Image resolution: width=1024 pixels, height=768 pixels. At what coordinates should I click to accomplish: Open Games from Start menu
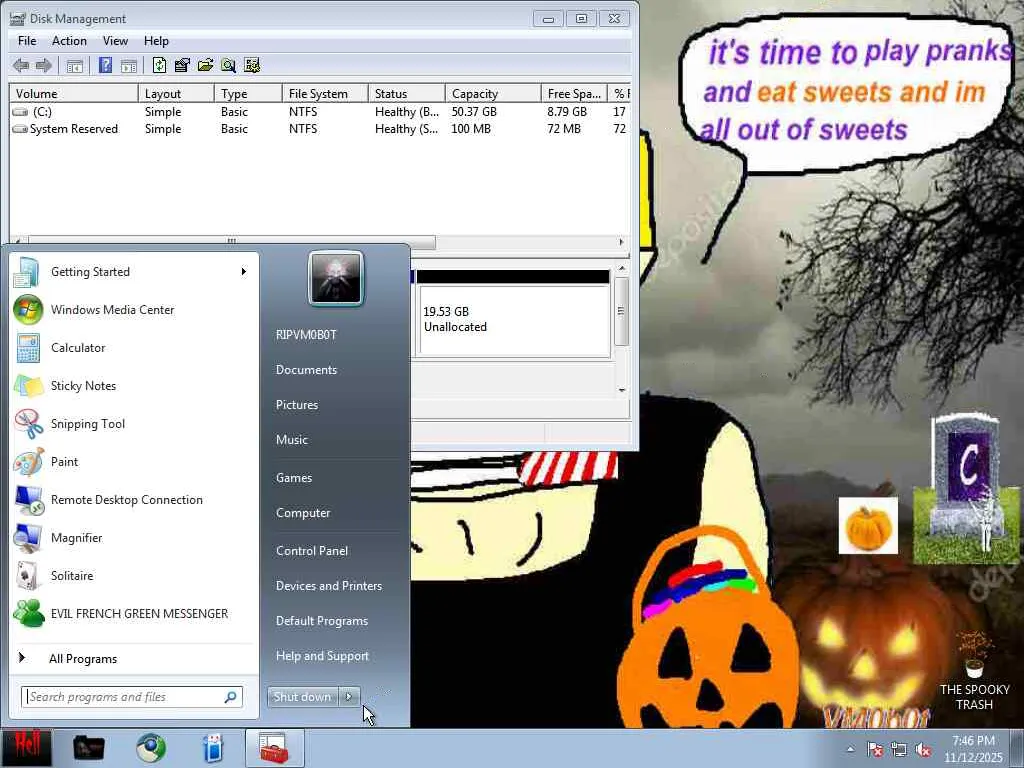pos(294,478)
